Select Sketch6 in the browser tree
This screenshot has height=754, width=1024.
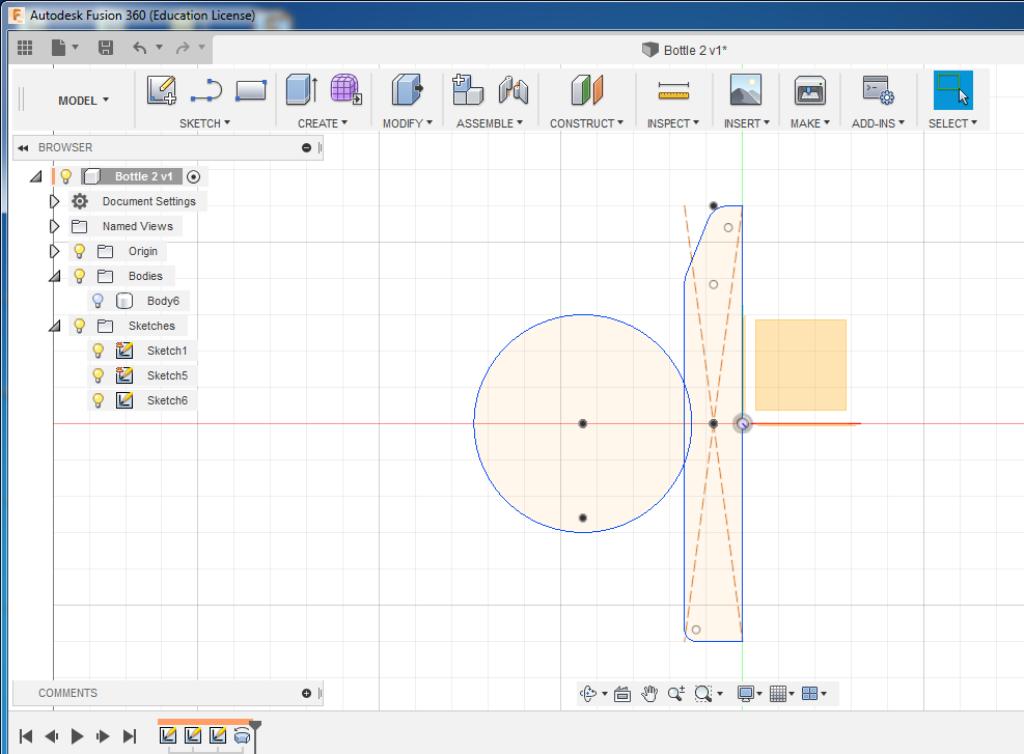click(166, 400)
